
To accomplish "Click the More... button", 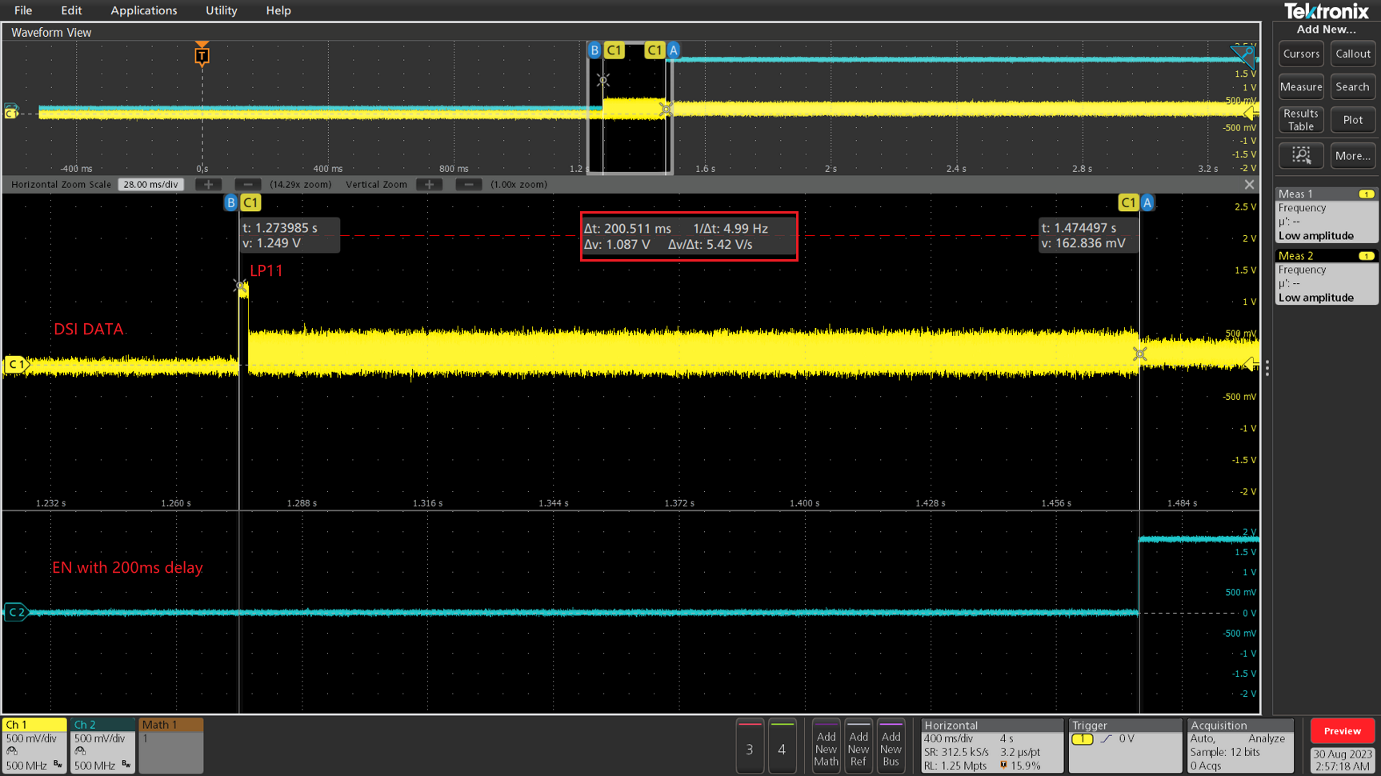I will coord(1352,155).
